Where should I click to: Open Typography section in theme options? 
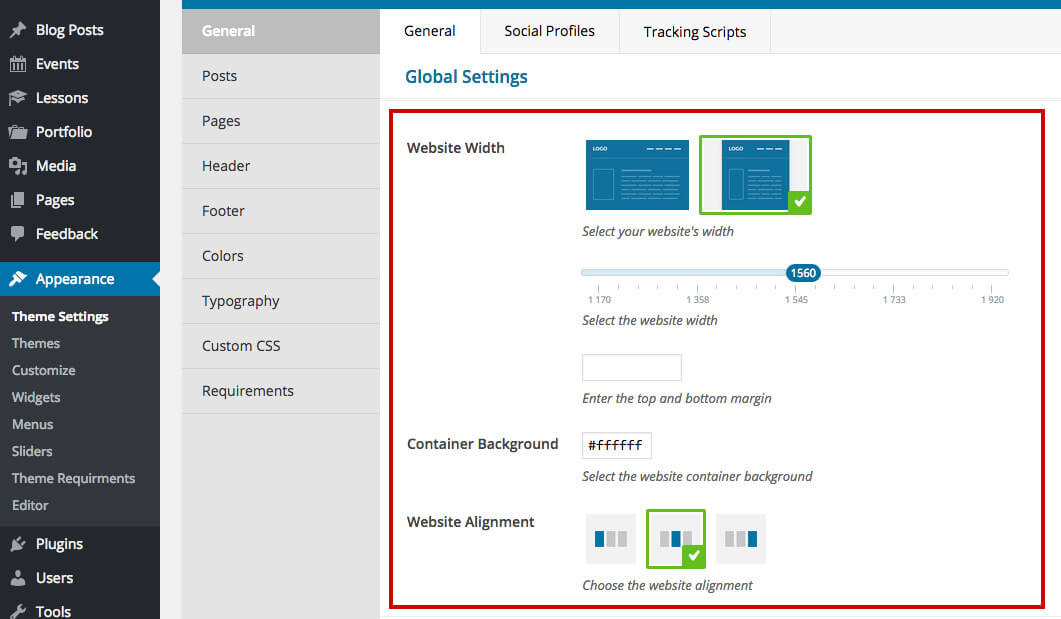[281, 301]
